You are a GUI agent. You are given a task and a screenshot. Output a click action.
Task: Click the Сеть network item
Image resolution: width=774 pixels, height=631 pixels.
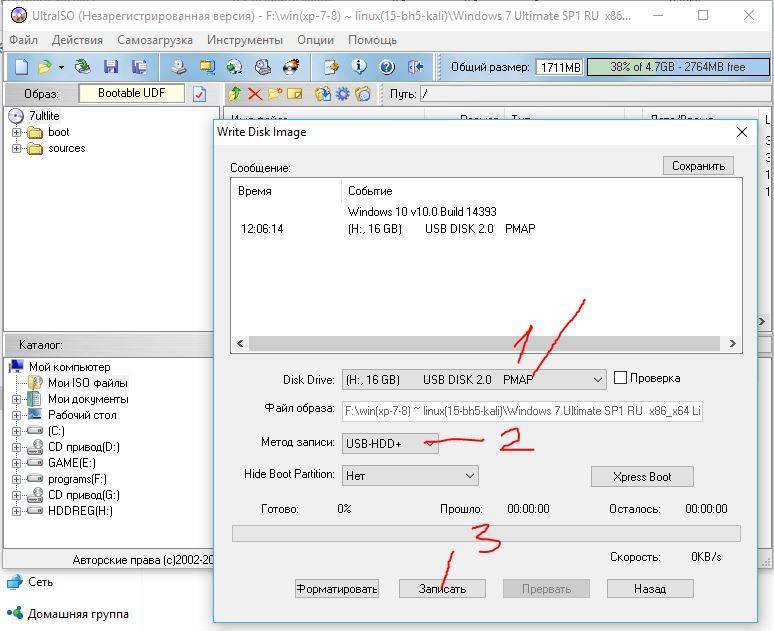40,582
